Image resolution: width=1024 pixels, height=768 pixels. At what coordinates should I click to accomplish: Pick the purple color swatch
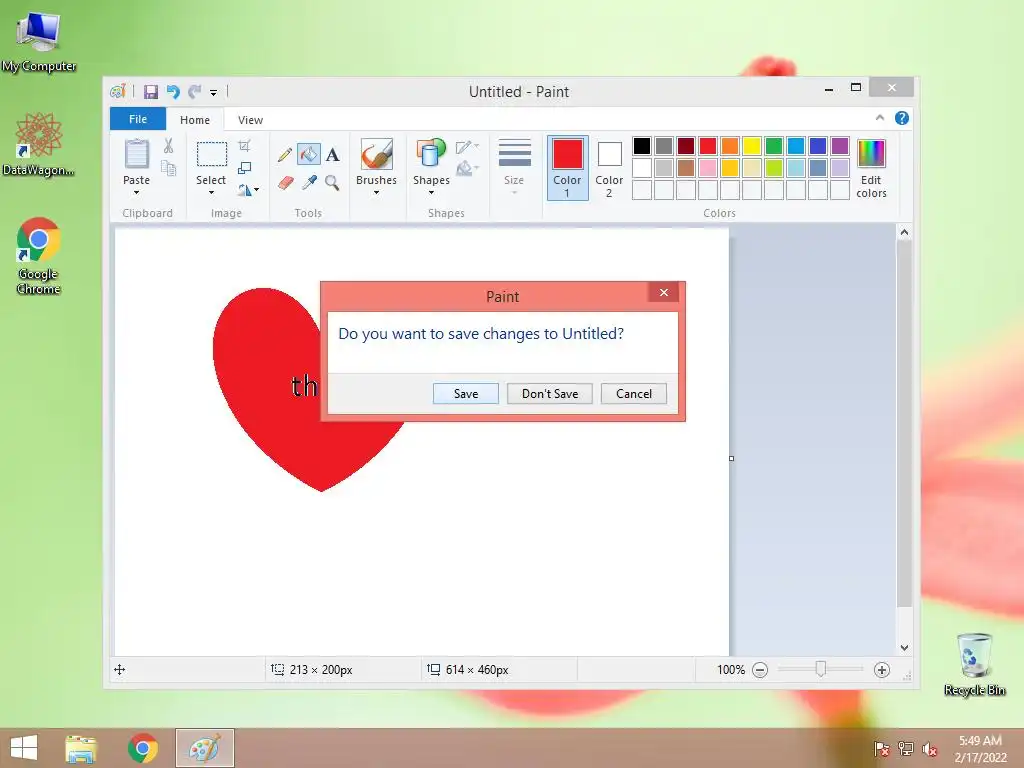click(840, 146)
